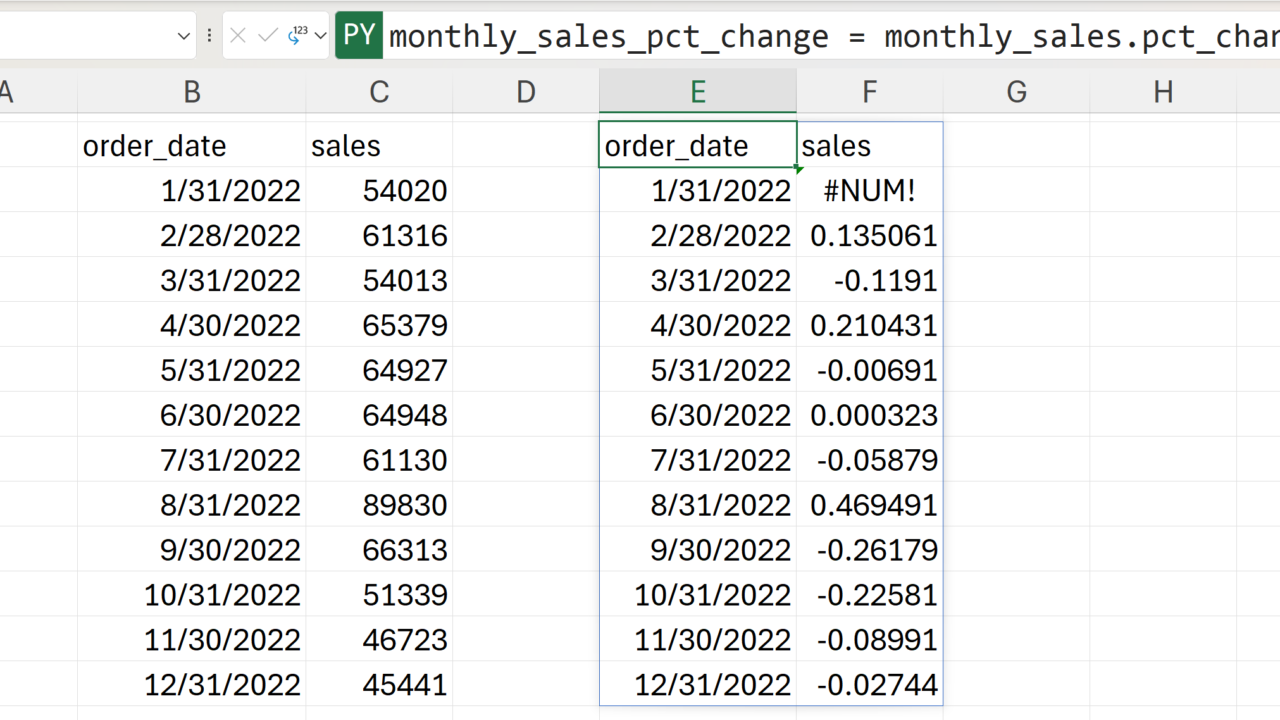The width and height of the screenshot is (1280, 720).
Task: Select column H header
Action: 1163,92
